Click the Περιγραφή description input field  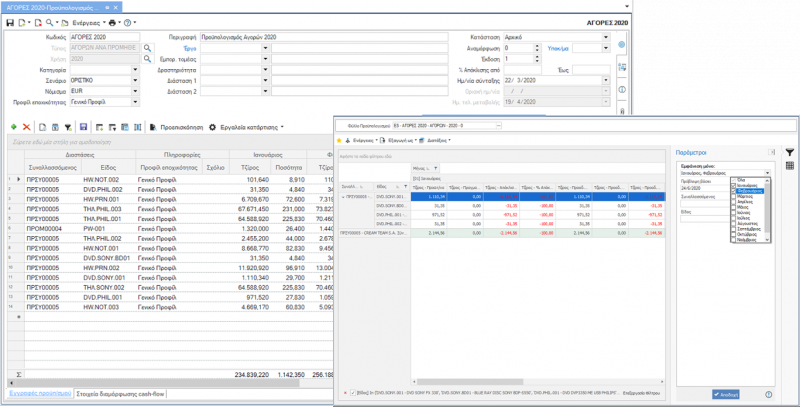[x=323, y=37]
